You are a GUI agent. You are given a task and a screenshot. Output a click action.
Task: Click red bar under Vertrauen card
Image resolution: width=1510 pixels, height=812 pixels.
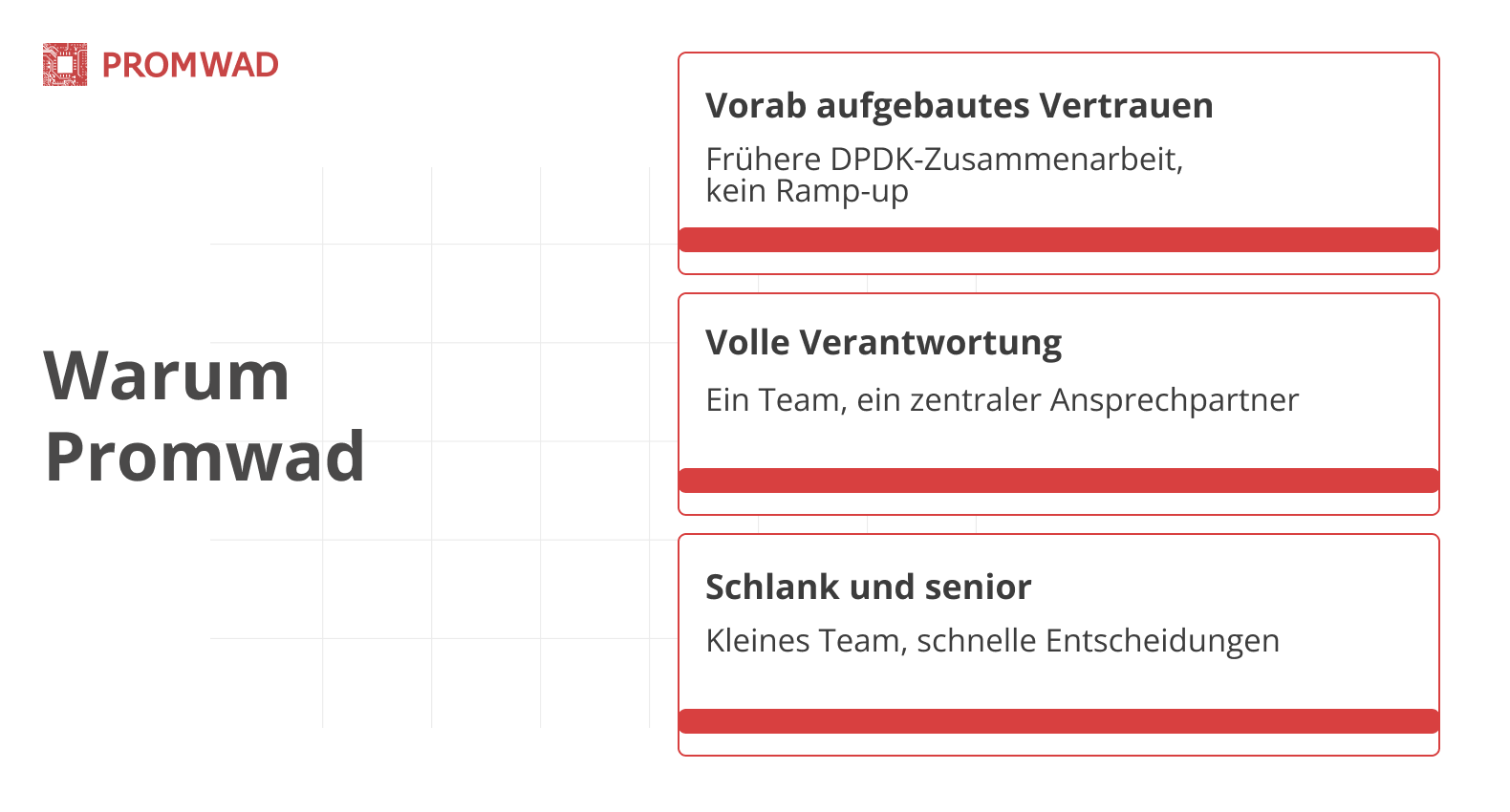click(1059, 240)
